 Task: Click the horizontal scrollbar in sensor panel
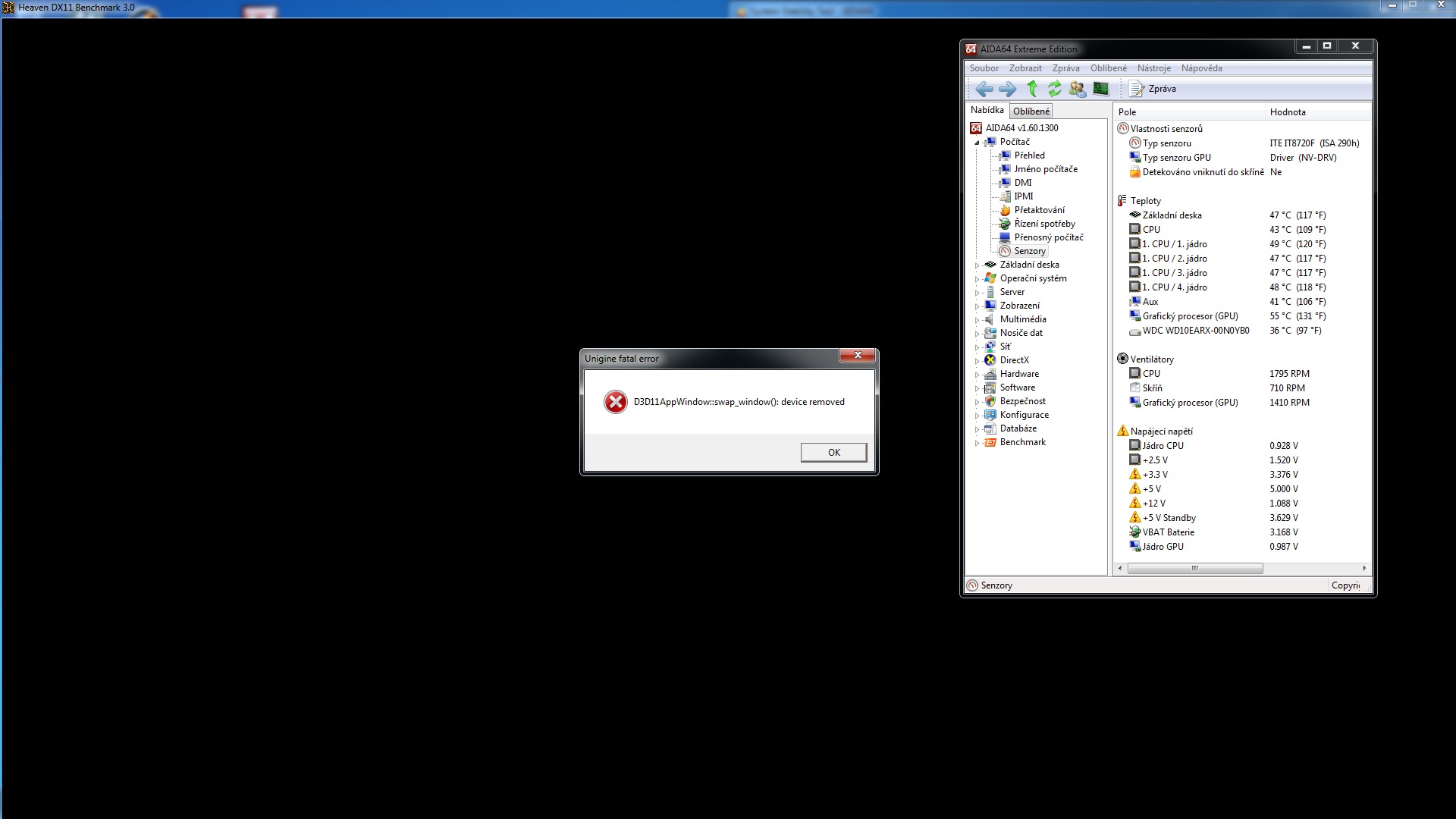pyautogui.click(x=1194, y=568)
